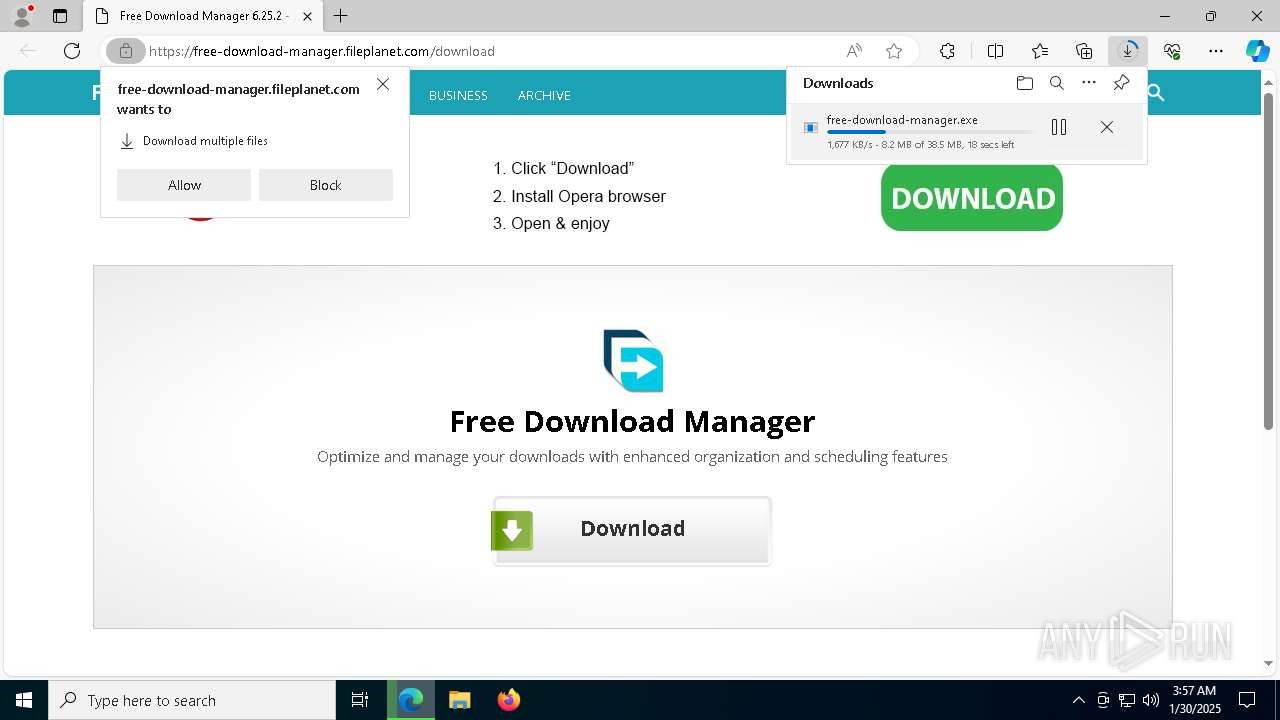Viewport: 1280px width, 720px height.
Task: Click the Read aloud icon
Action: (854, 51)
